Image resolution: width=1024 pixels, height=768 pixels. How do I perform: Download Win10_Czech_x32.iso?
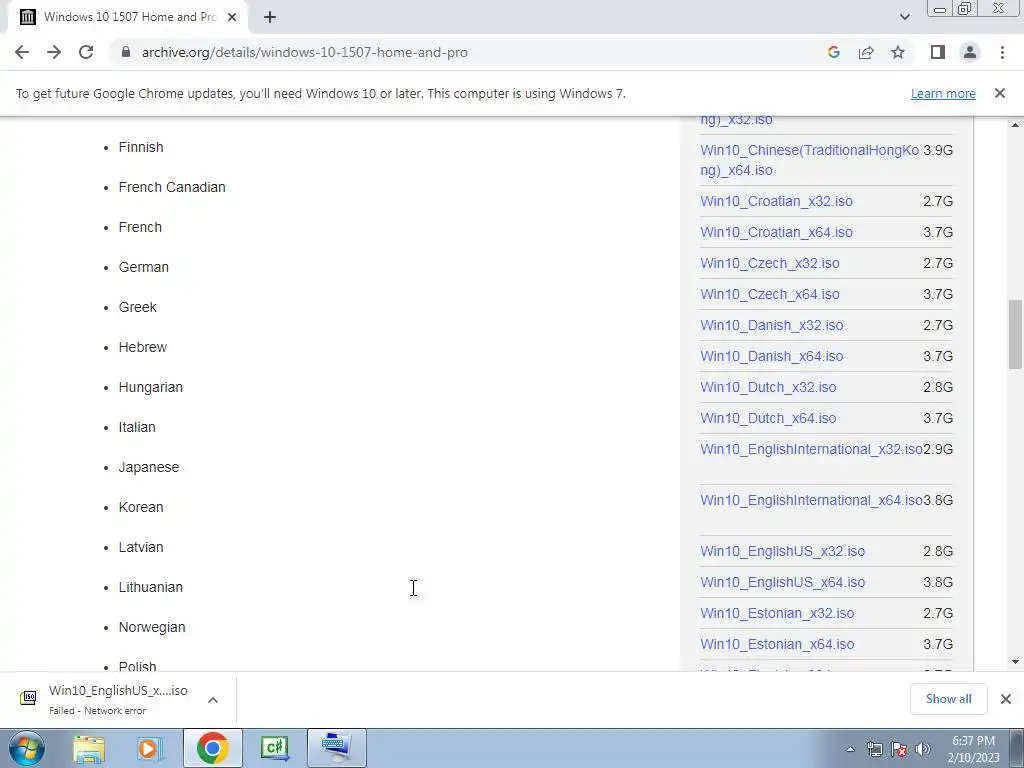coord(769,263)
